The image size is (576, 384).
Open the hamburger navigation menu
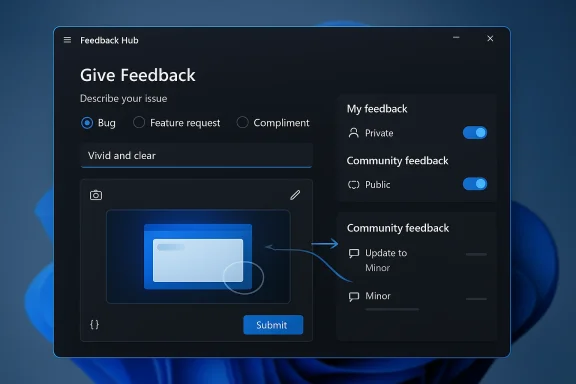(x=67, y=40)
